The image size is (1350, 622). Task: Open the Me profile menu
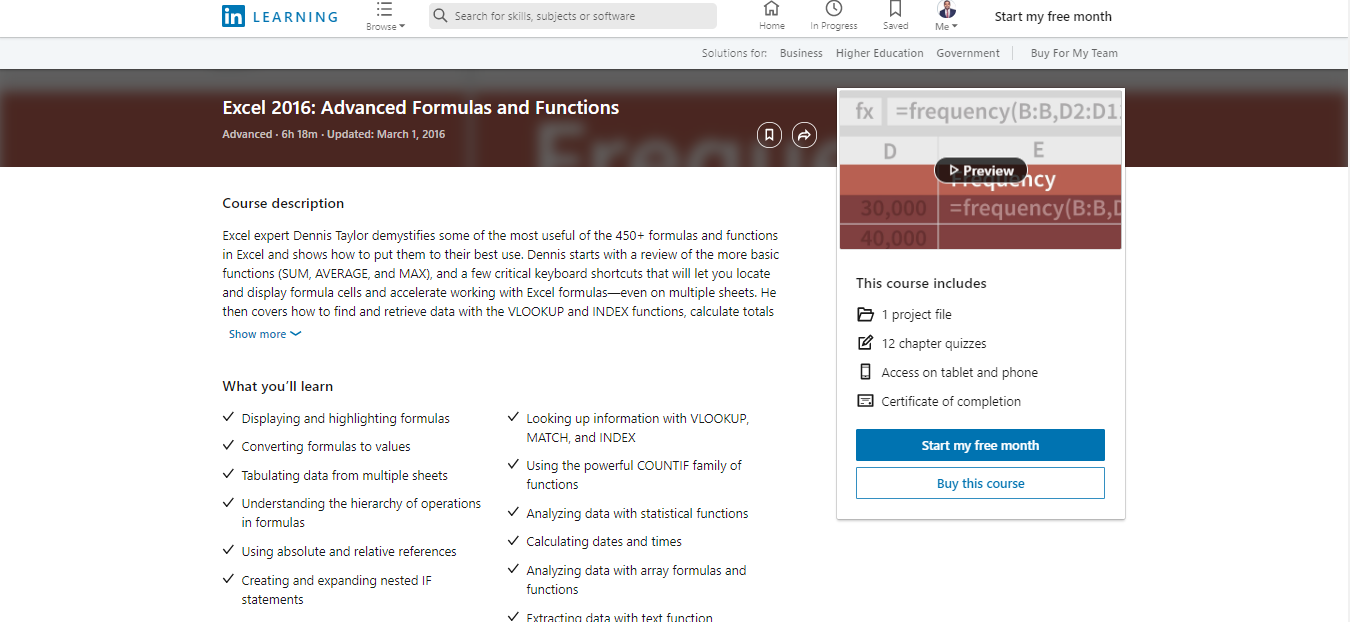tap(947, 16)
